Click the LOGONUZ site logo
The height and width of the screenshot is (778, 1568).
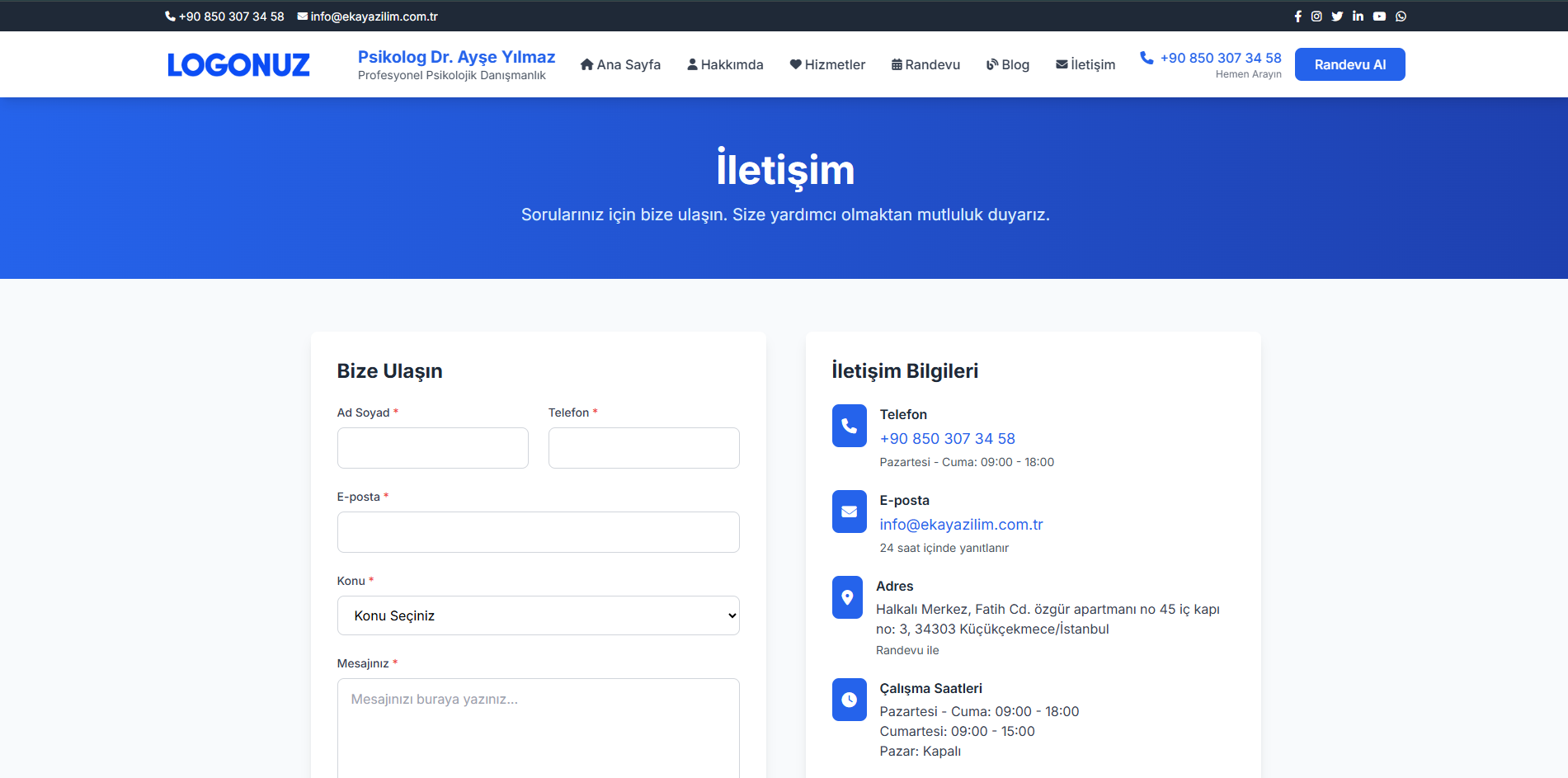point(238,64)
